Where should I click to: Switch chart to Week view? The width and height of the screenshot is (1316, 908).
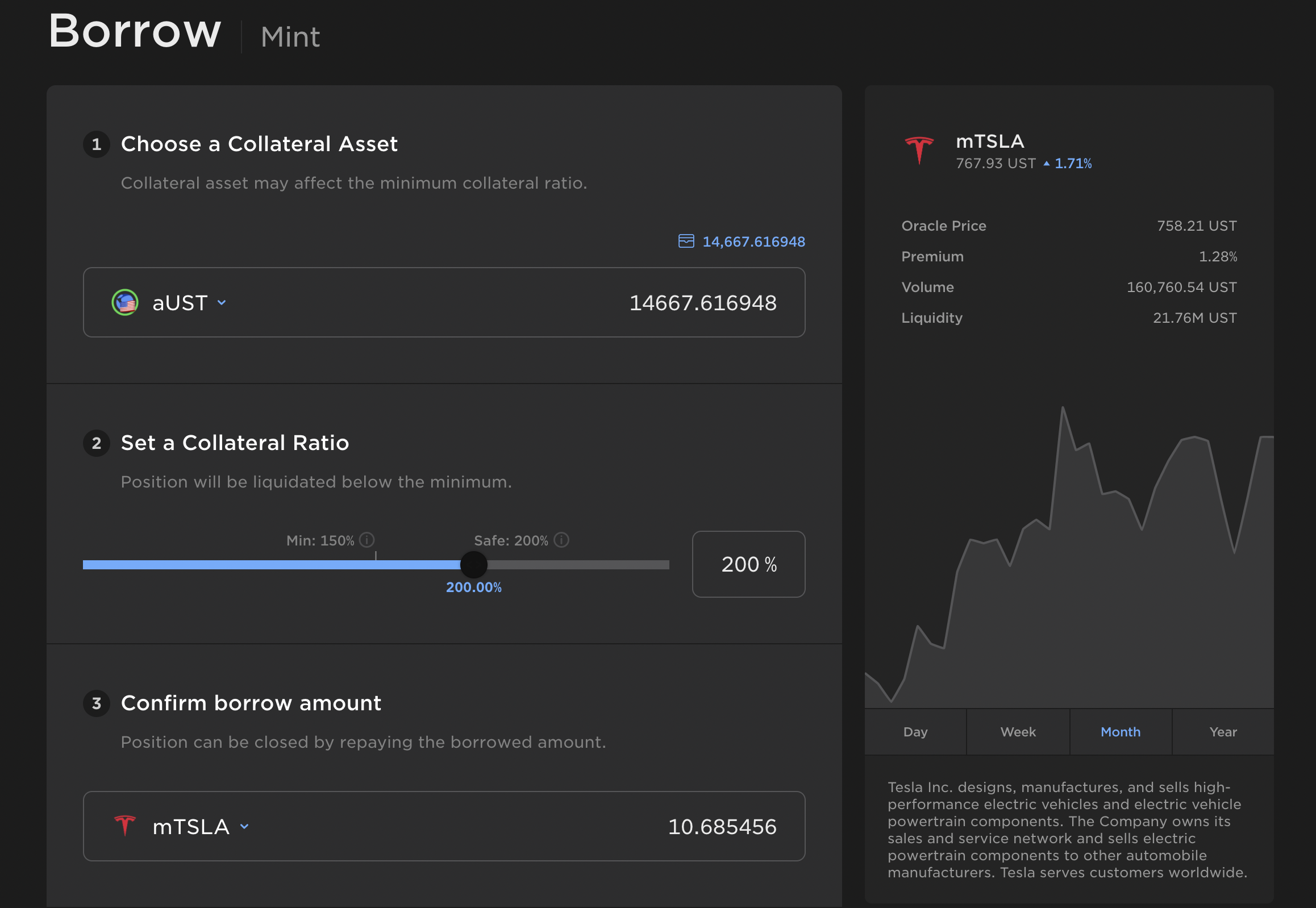pos(1018,732)
